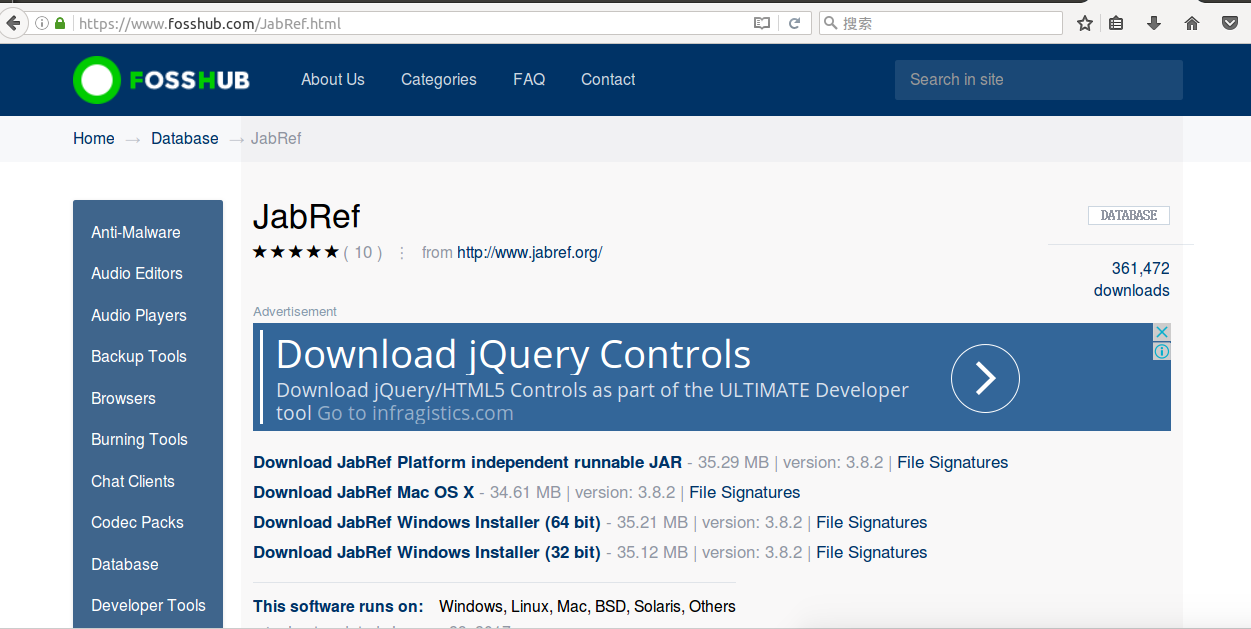Open Browsers category in sidebar
Viewport: 1251px width, 629px height.
tap(123, 398)
